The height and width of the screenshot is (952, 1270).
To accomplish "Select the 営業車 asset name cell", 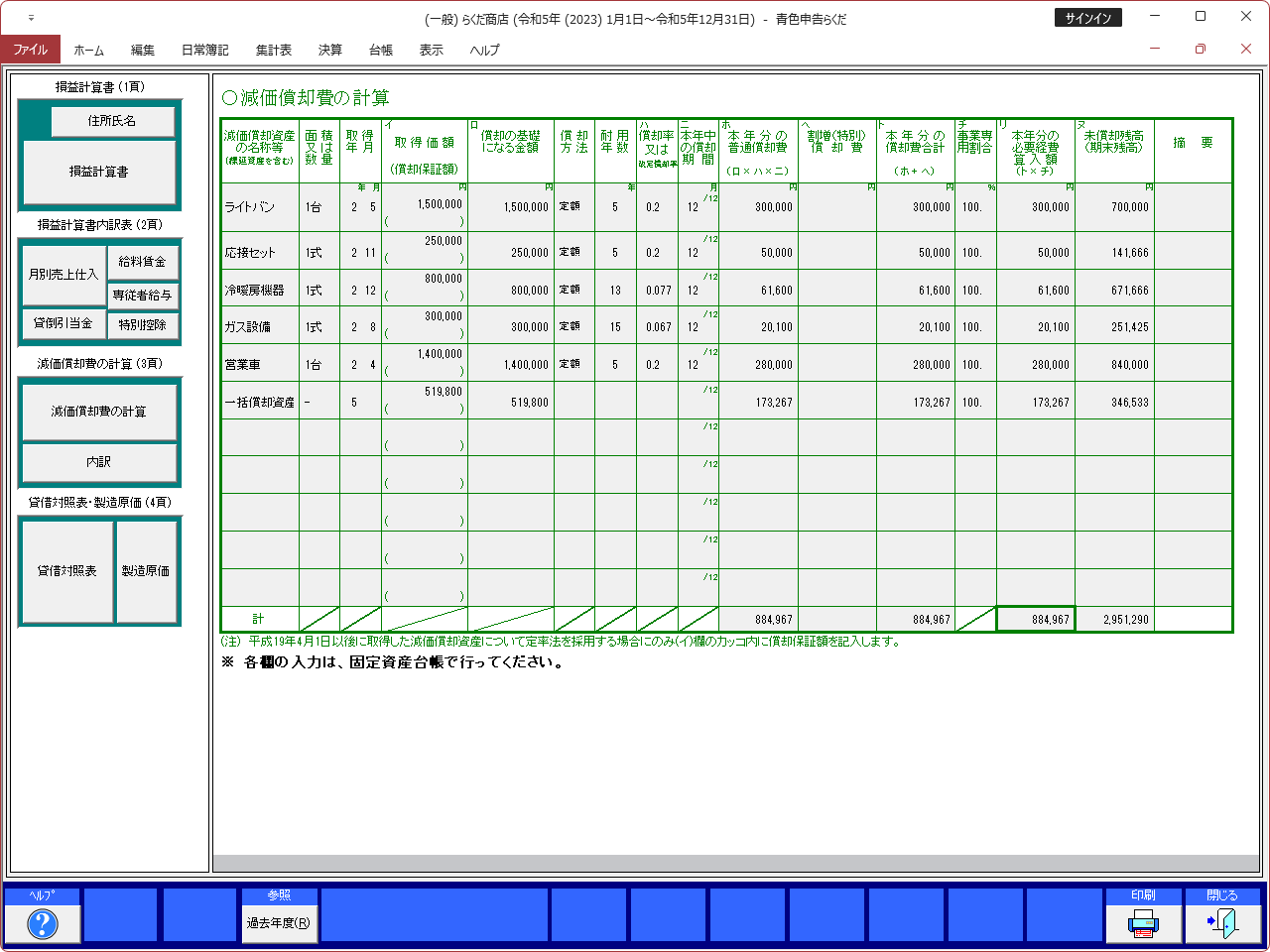I will pos(260,364).
